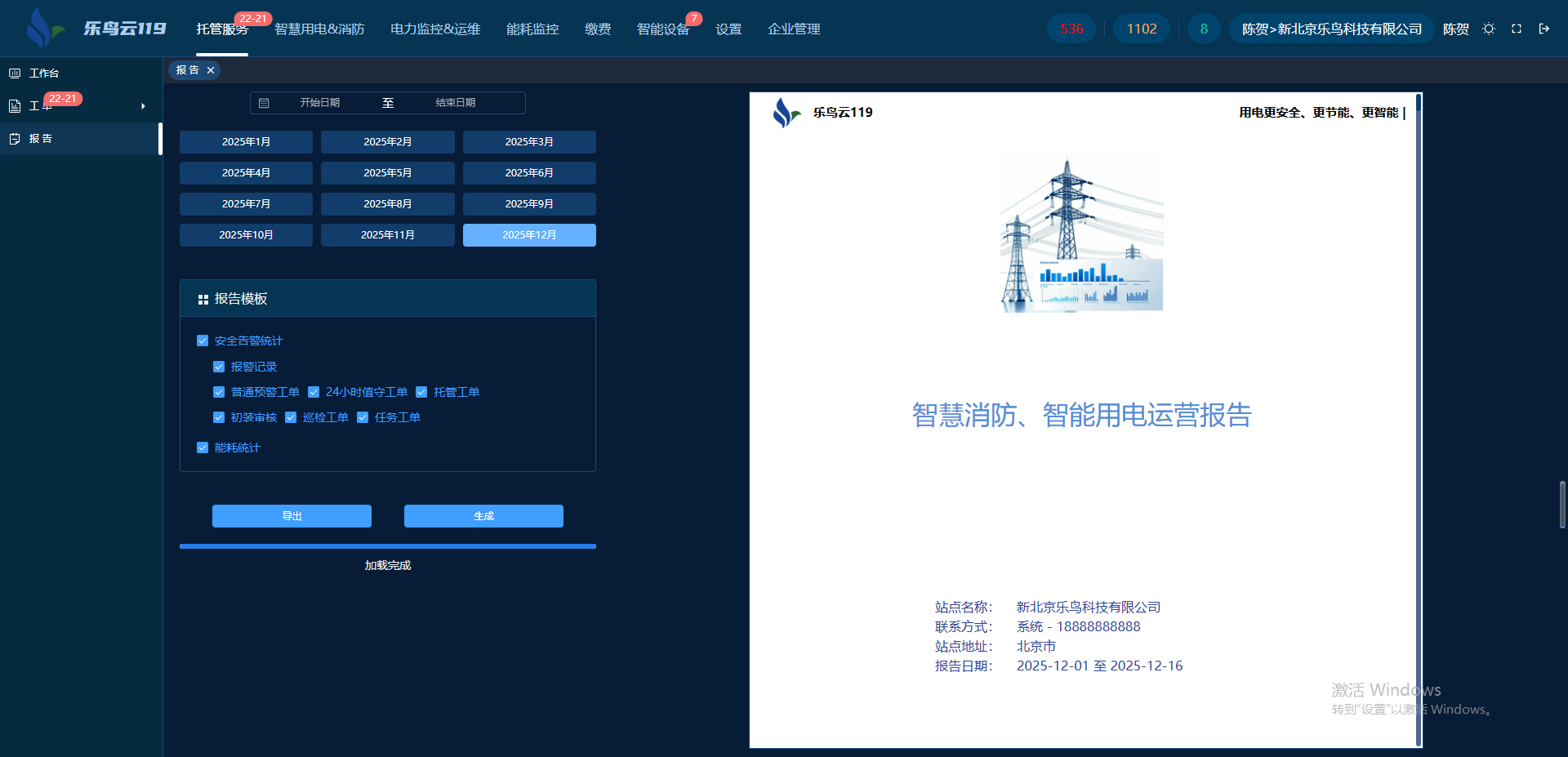Select the 2025年7月 month button

246,204
